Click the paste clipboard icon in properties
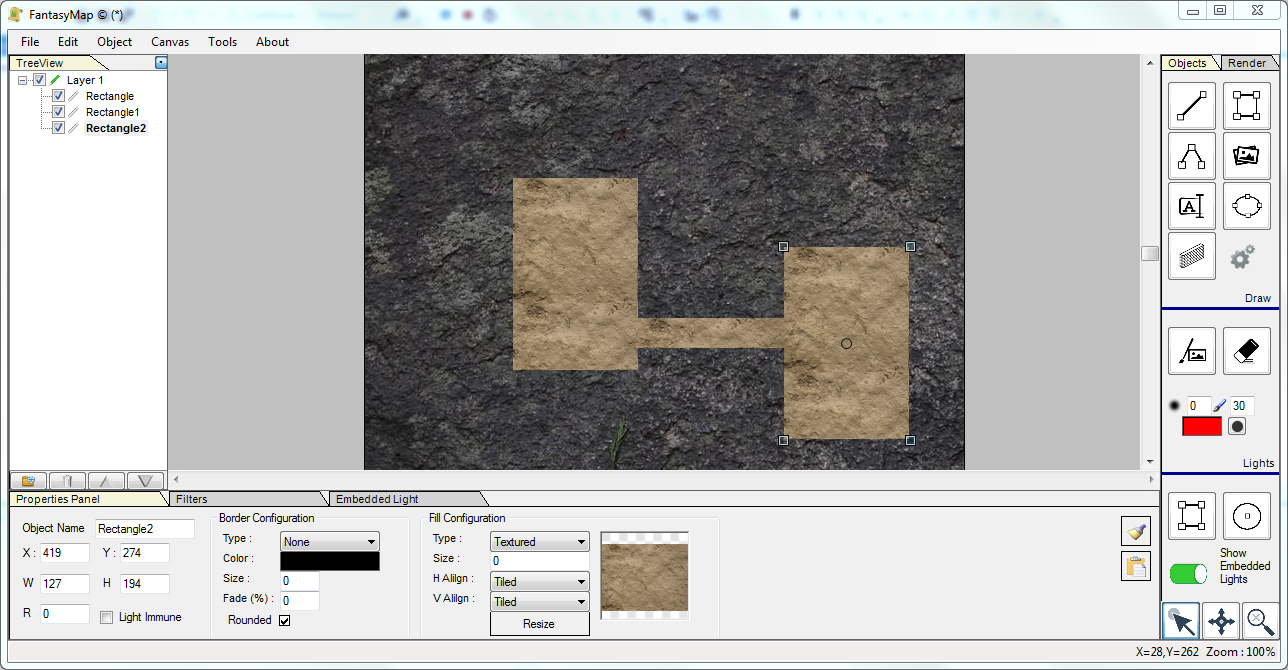Viewport: 1288px width, 670px height. (x=1135, y=566)
